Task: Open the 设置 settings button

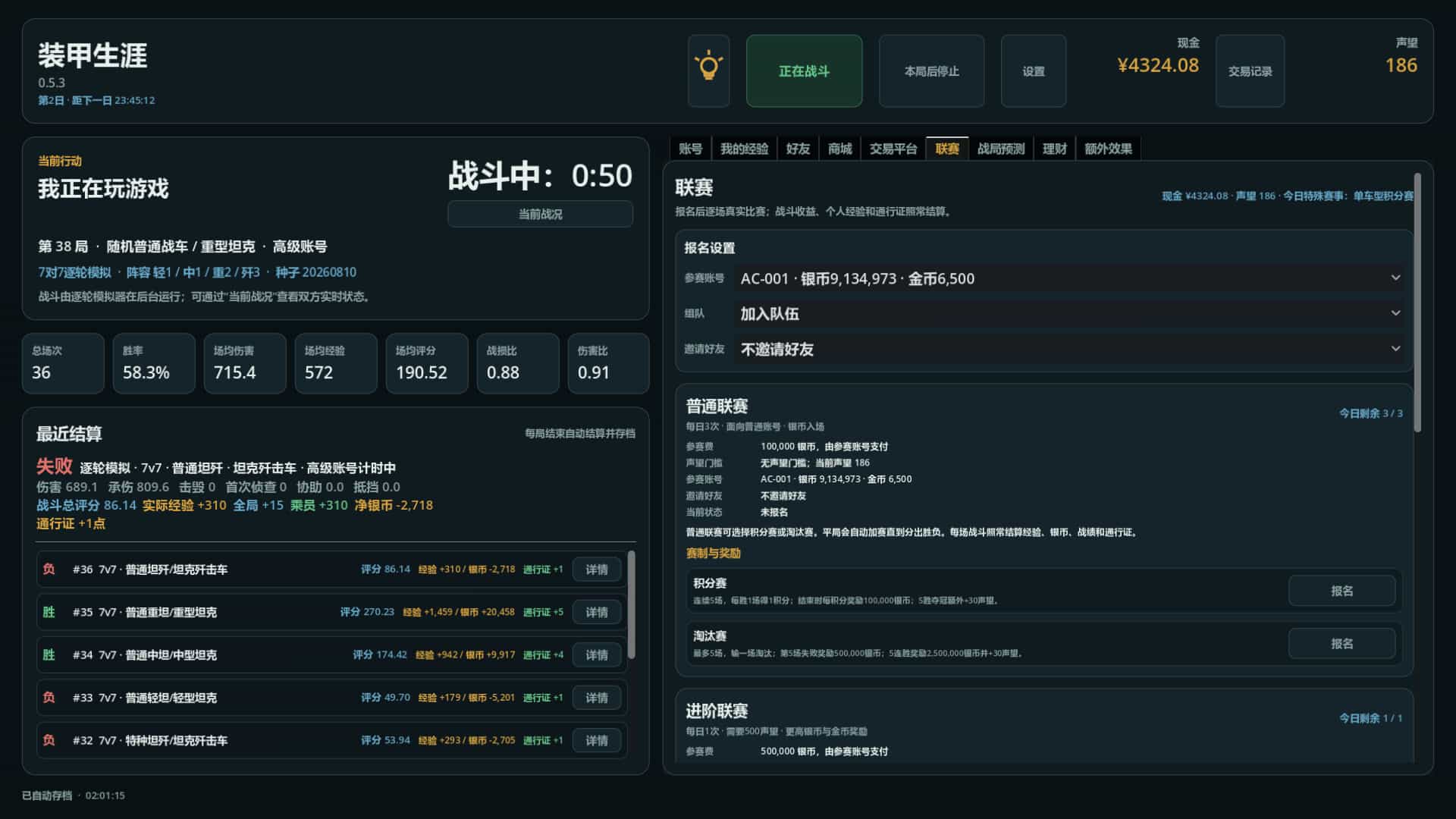Action: [x=1033, y=71]
